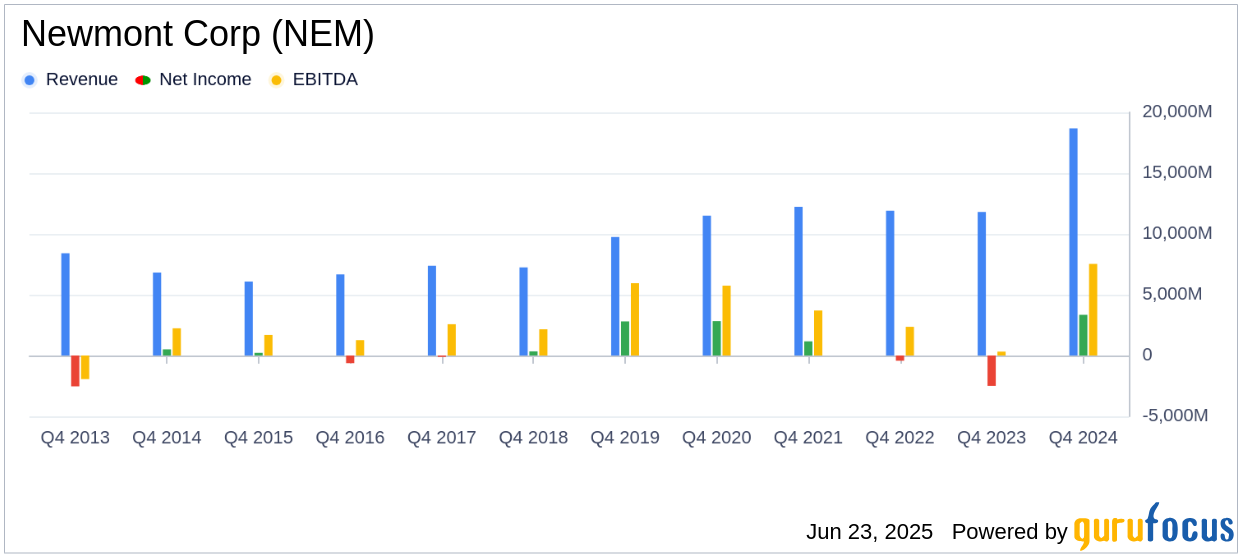This screenshot has height=557, width=1242.
Task: Click the Q4 2013 red net income bar
Action: click(x=75, y=371)
